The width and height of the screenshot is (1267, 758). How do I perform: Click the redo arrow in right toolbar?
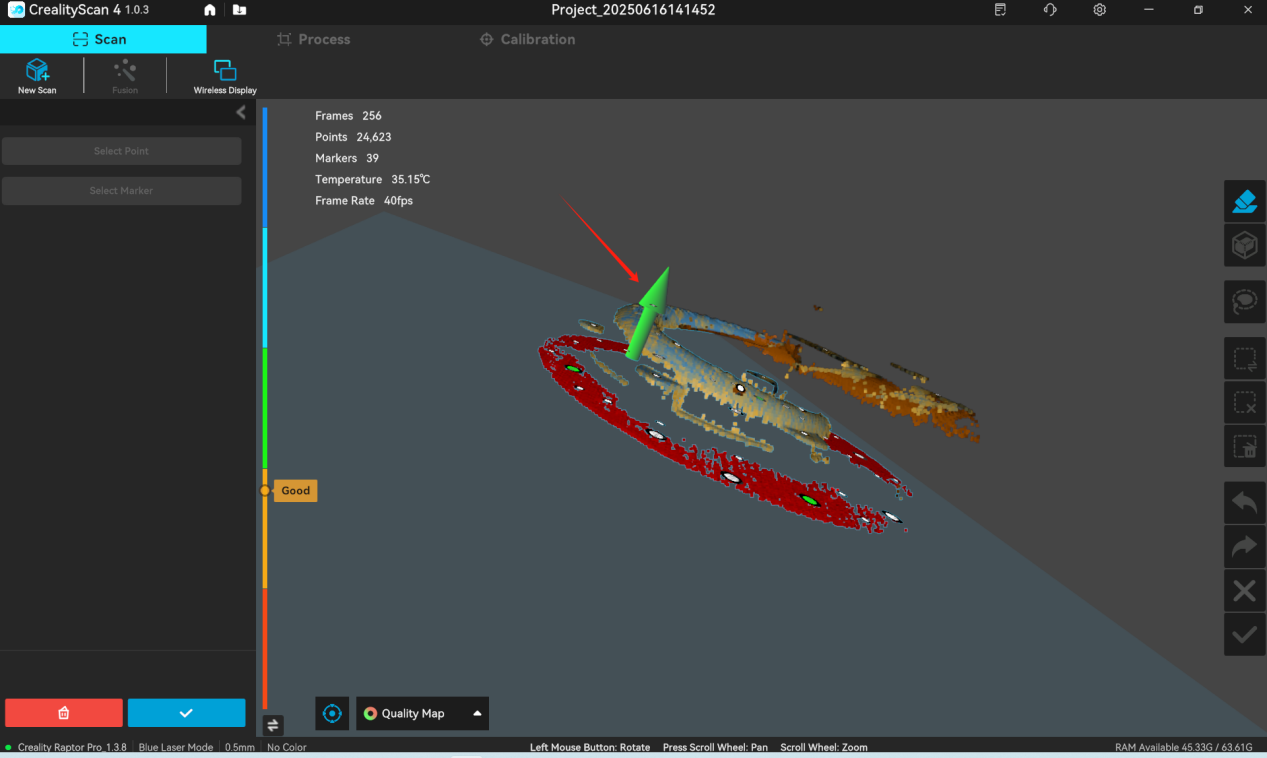1244,546
